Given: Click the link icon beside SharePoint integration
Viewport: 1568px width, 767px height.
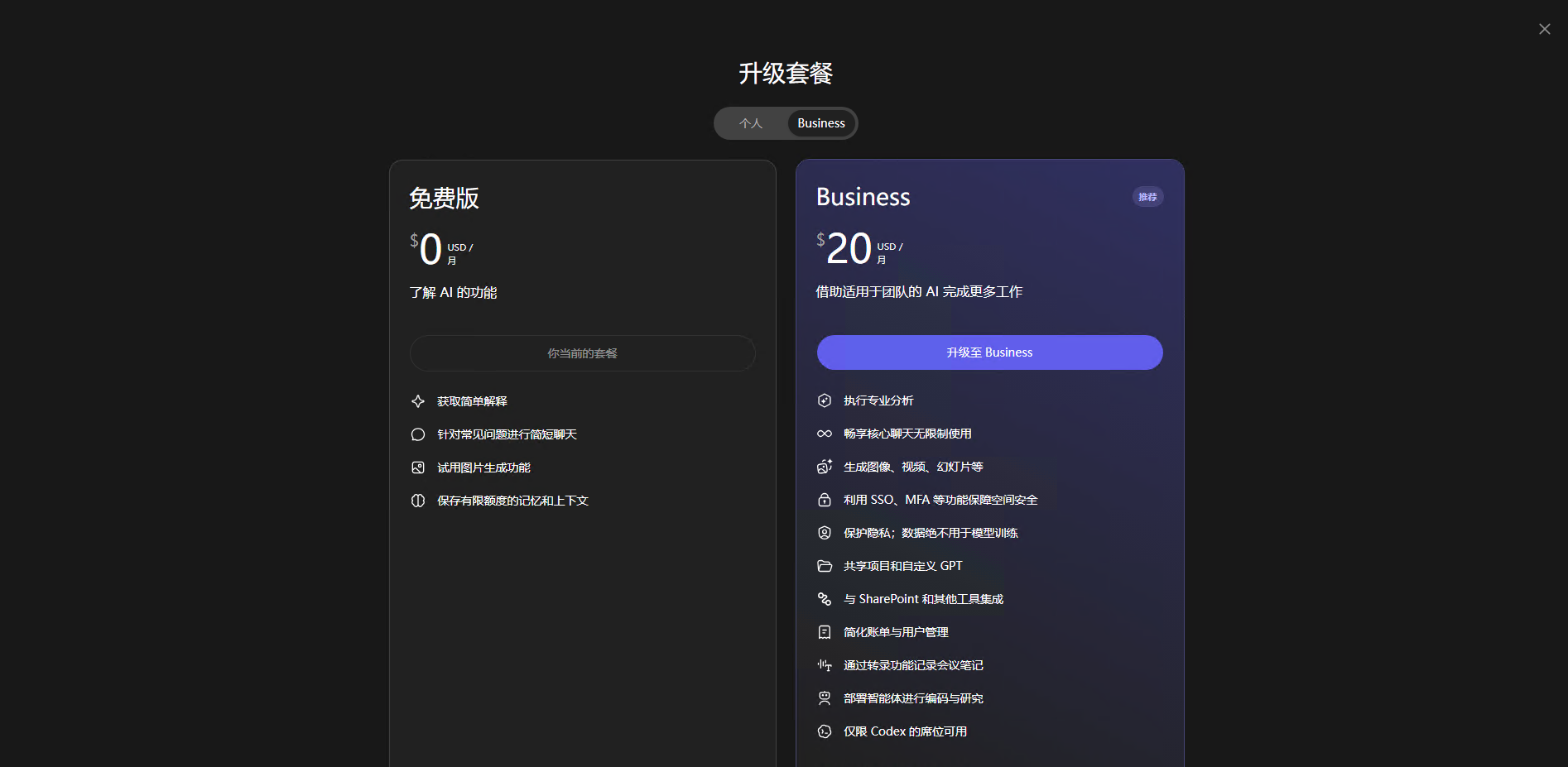Looking at the screenshot, I should (824, 599).
